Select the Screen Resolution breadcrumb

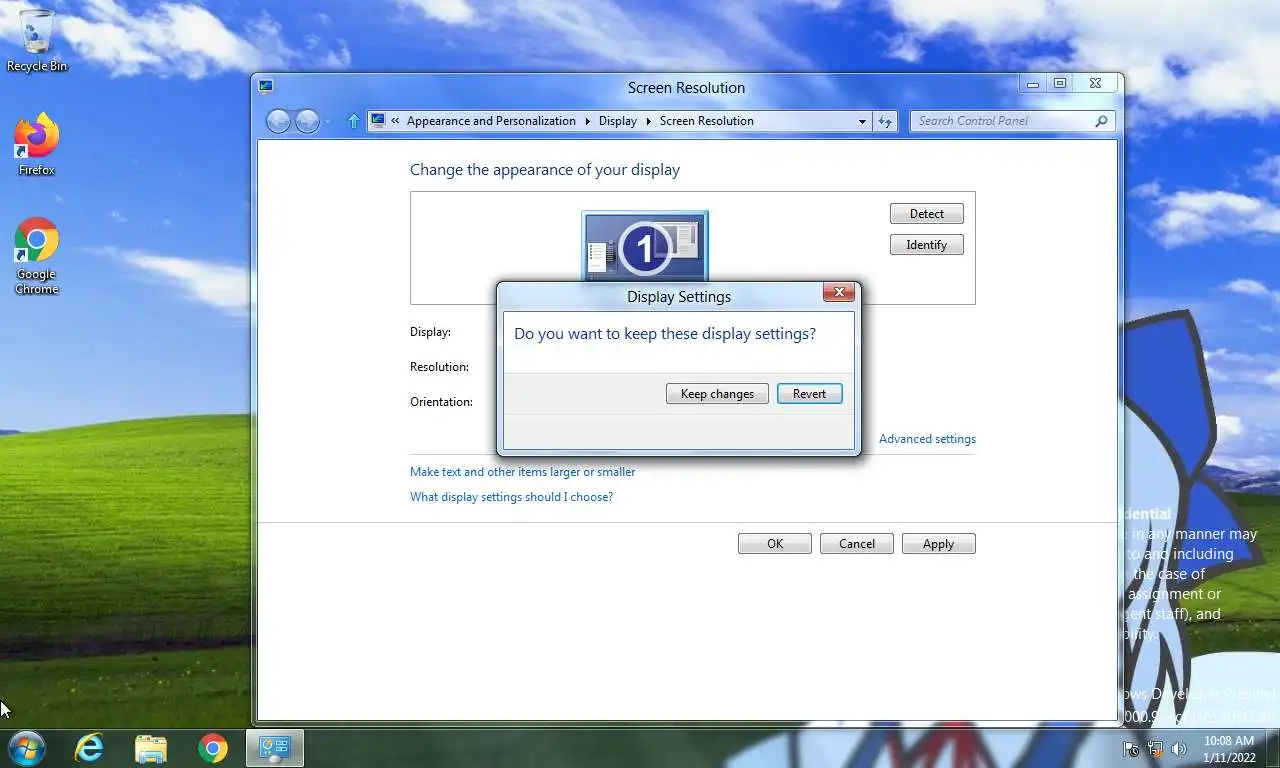pyautogui.click(x=707, y=121)
